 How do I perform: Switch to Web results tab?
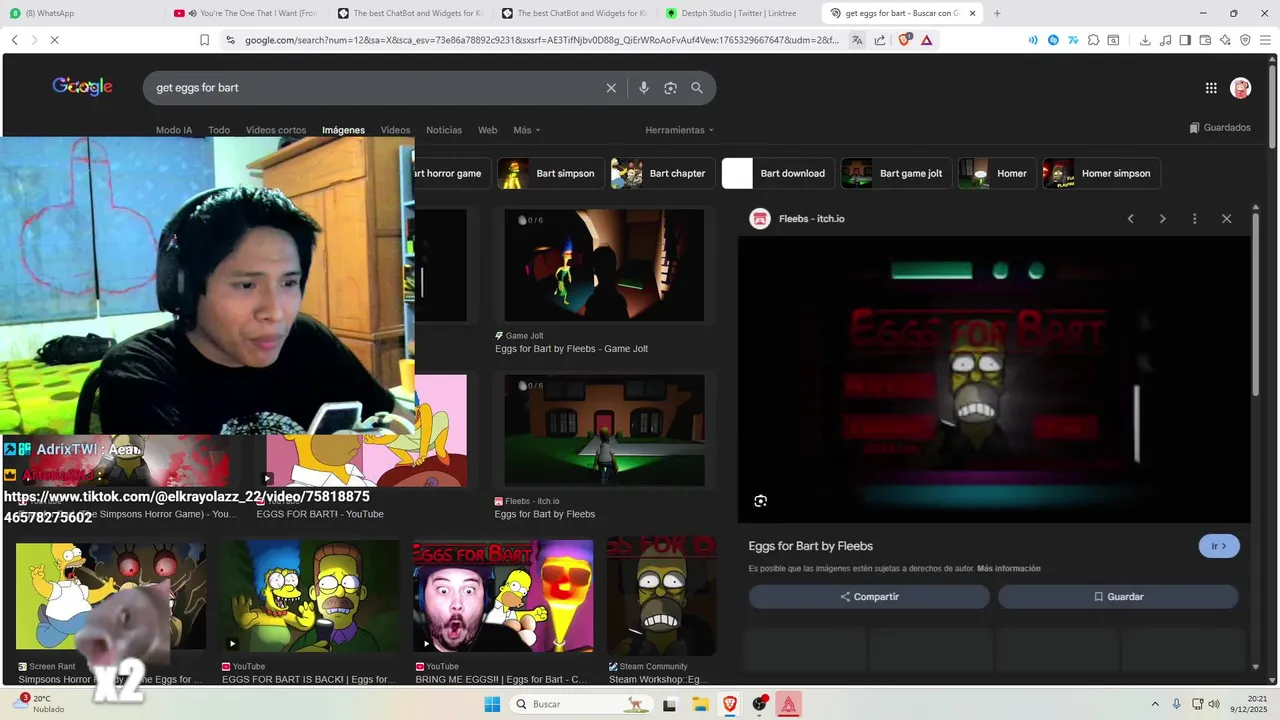pyautogui.click(x=487, y=130)
